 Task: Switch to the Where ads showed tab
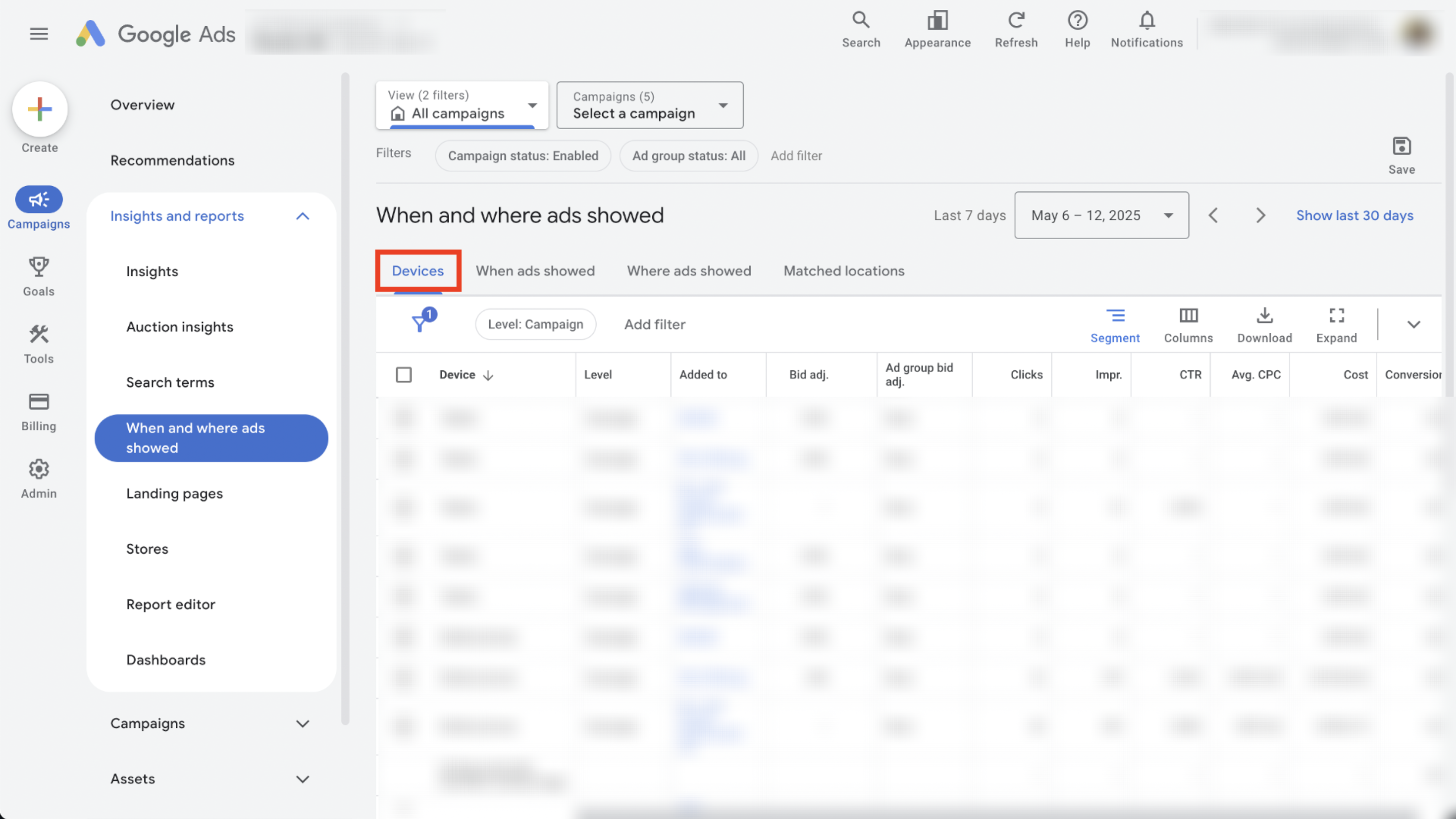coord(689,271)
